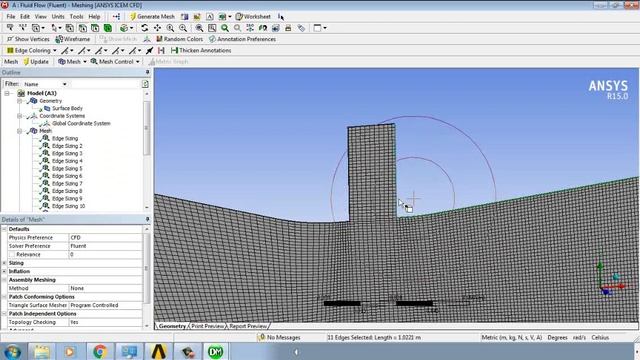Viewport: 640px width, 360px height.
Task: Click the image capture icon next to Worksheet
Action: (x=222, y=16)
